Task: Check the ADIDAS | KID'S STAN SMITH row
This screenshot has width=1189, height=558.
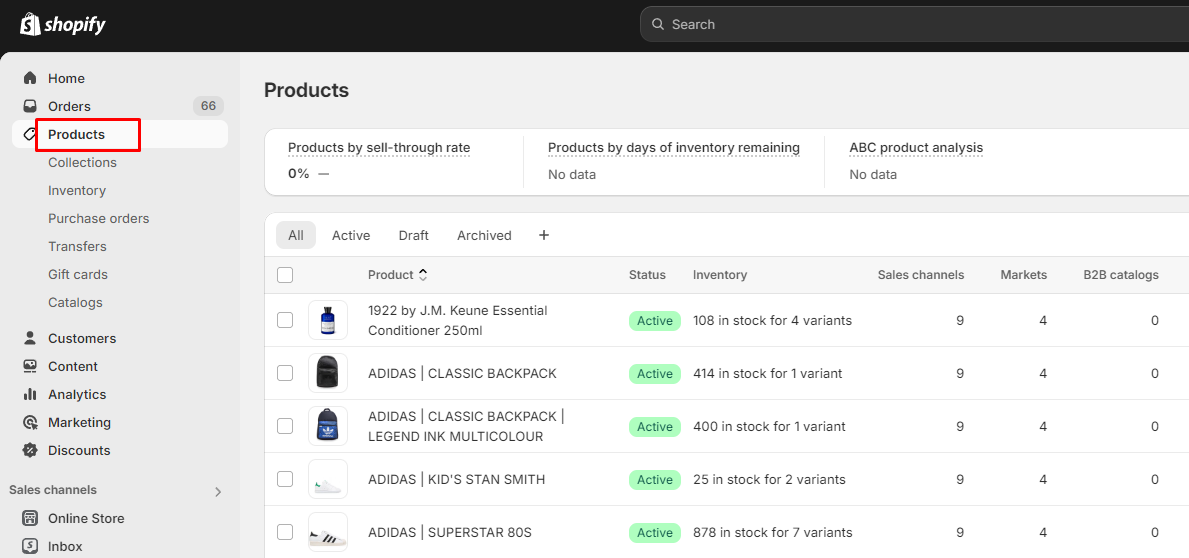Action: click(x=285, y=479)
